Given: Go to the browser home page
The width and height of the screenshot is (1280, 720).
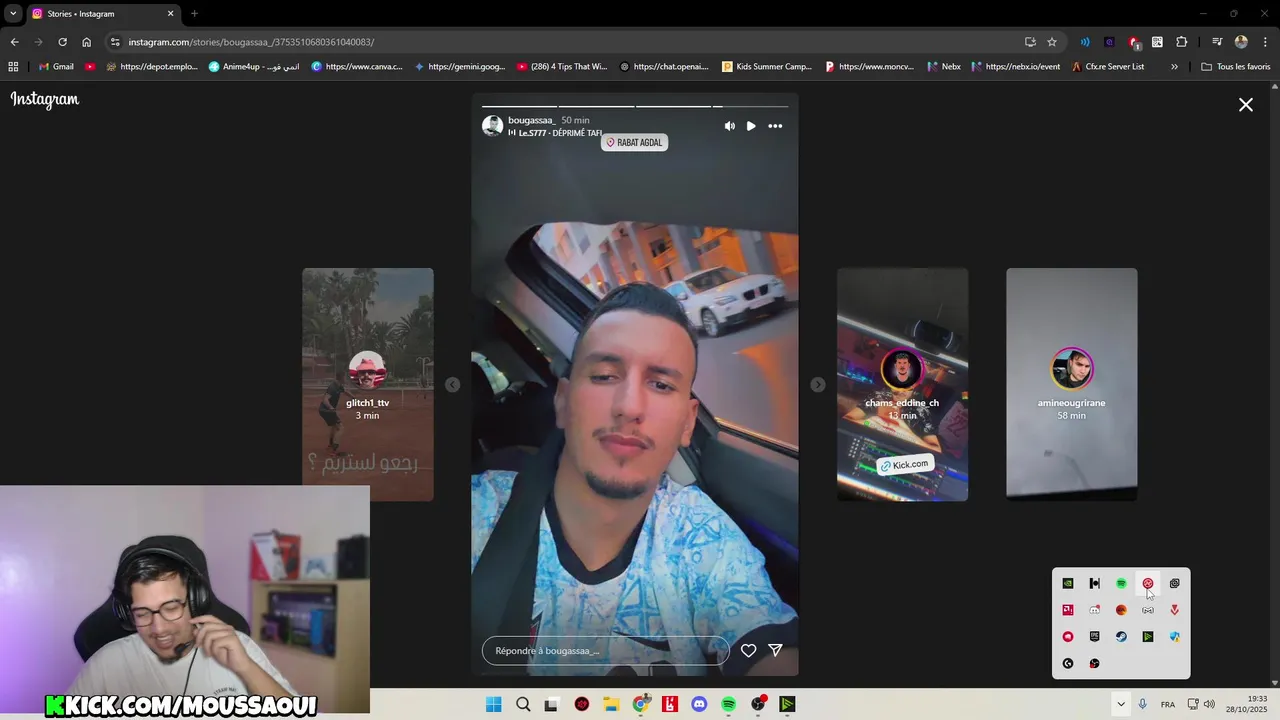Looking at the screenshot, I should 86,42.
